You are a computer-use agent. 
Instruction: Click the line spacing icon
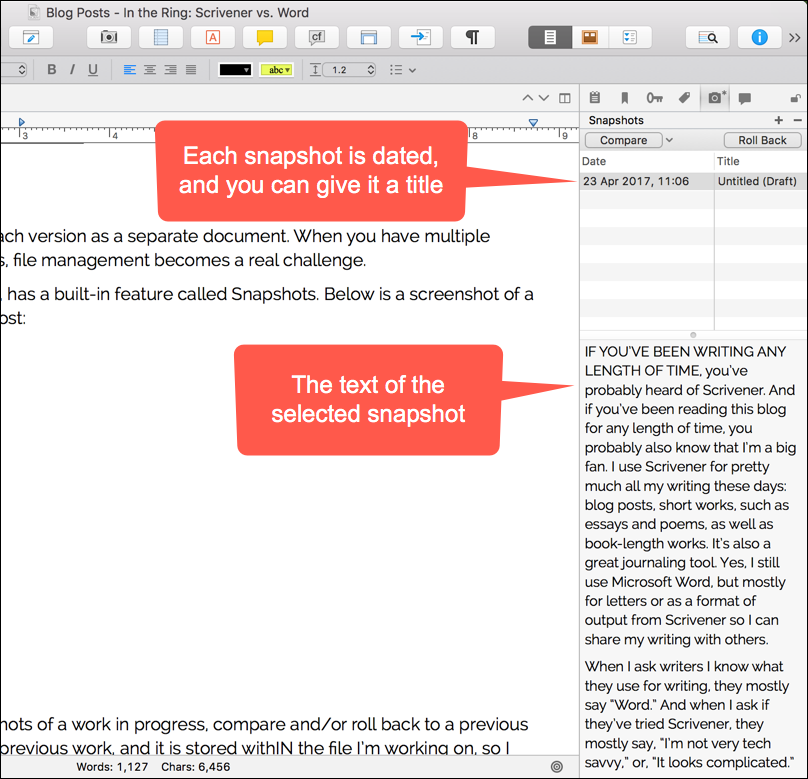[315, 70]
